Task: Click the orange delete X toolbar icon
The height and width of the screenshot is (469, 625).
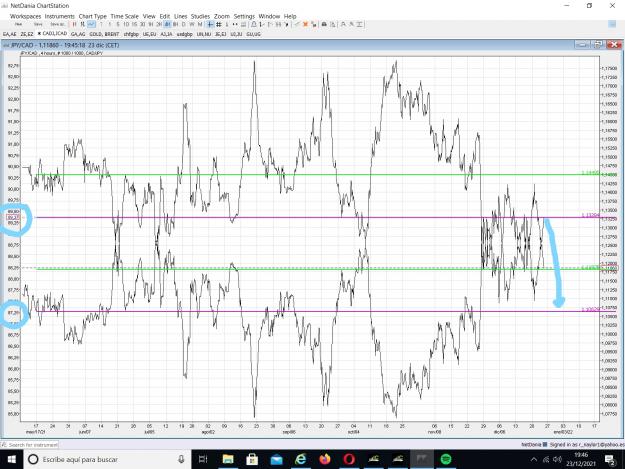Action: [x=305, y=24]
